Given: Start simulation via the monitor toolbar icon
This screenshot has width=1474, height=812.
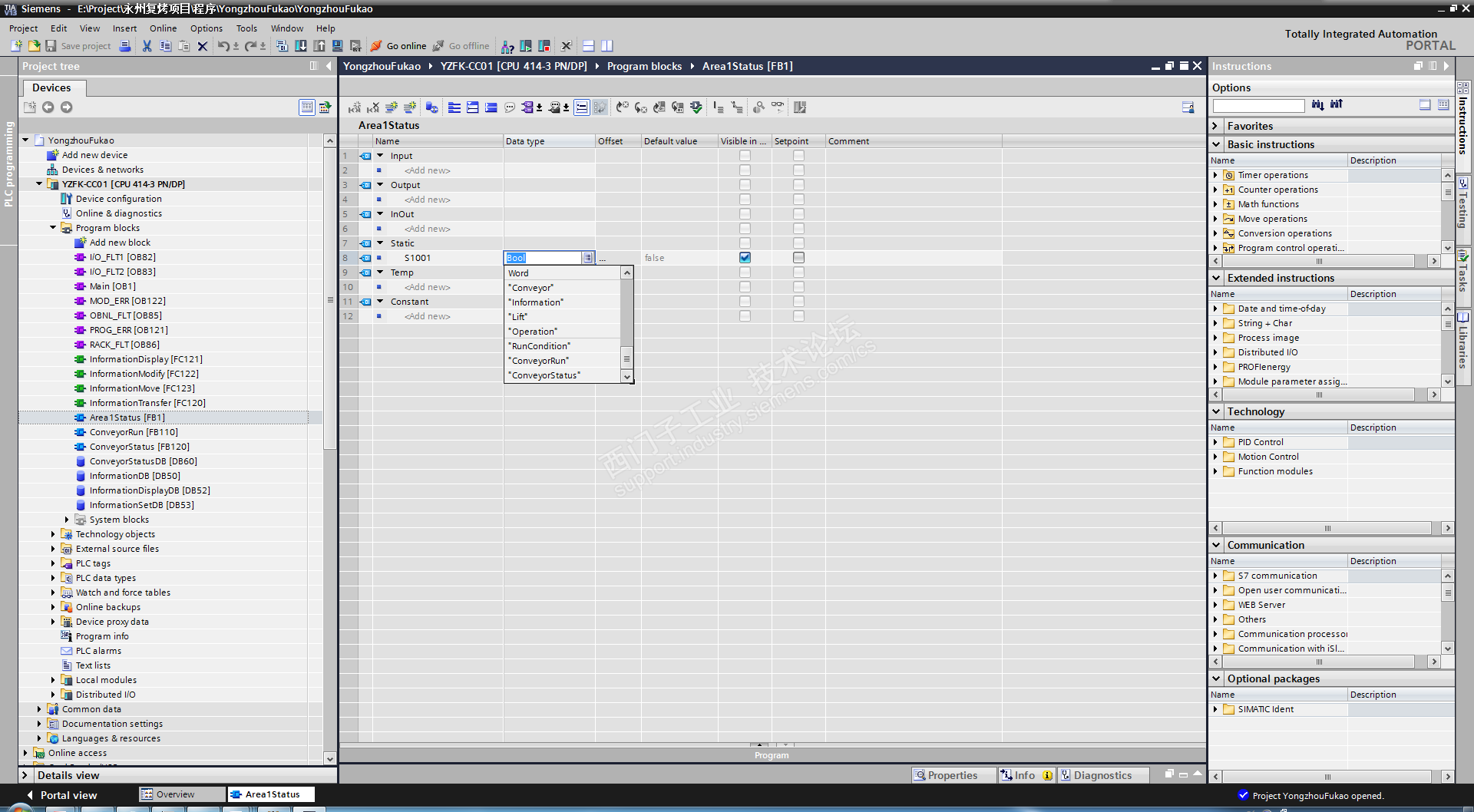Looking at the screenshot, I should (337, 46).
